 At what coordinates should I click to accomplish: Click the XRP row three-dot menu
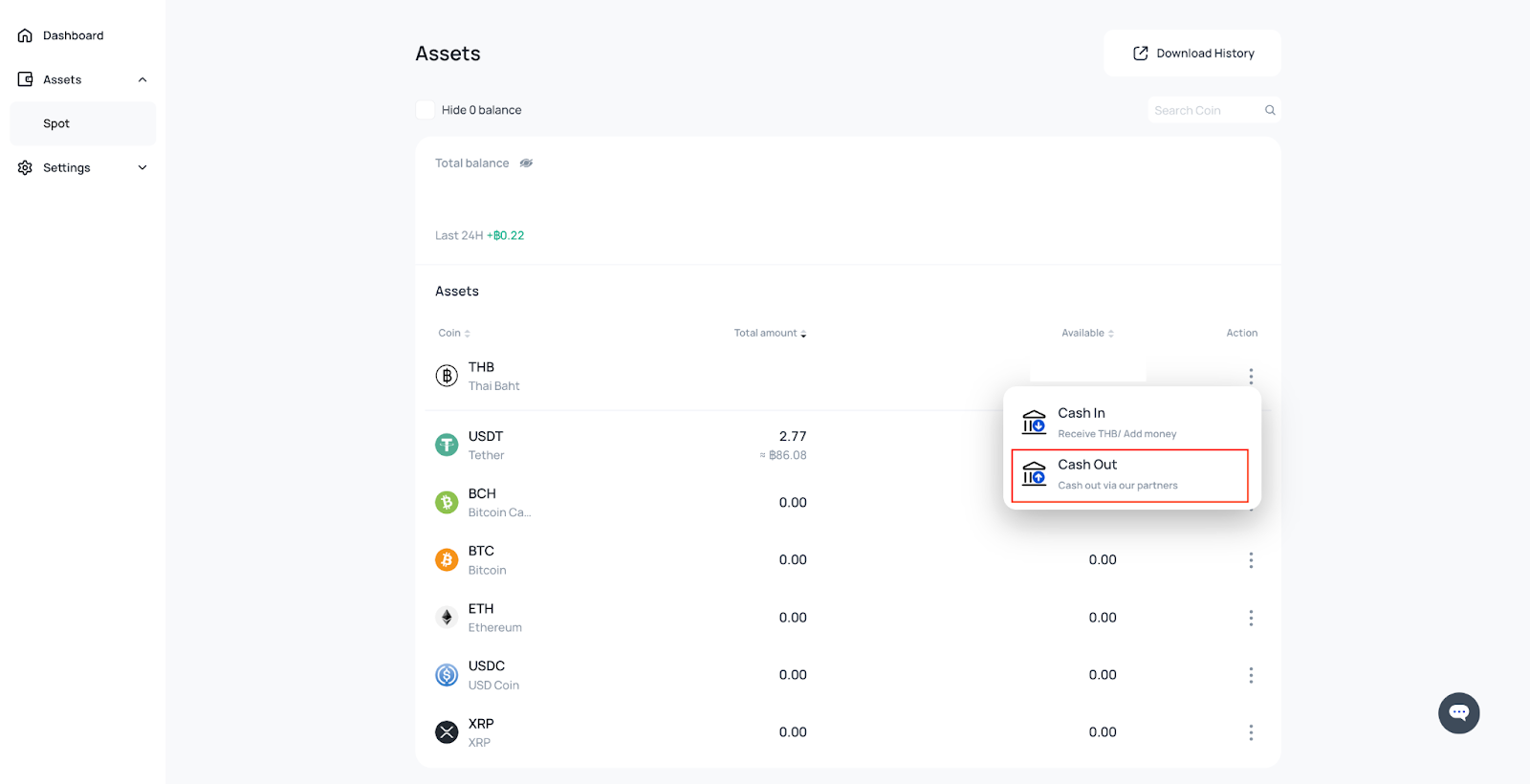[1250, 732]
